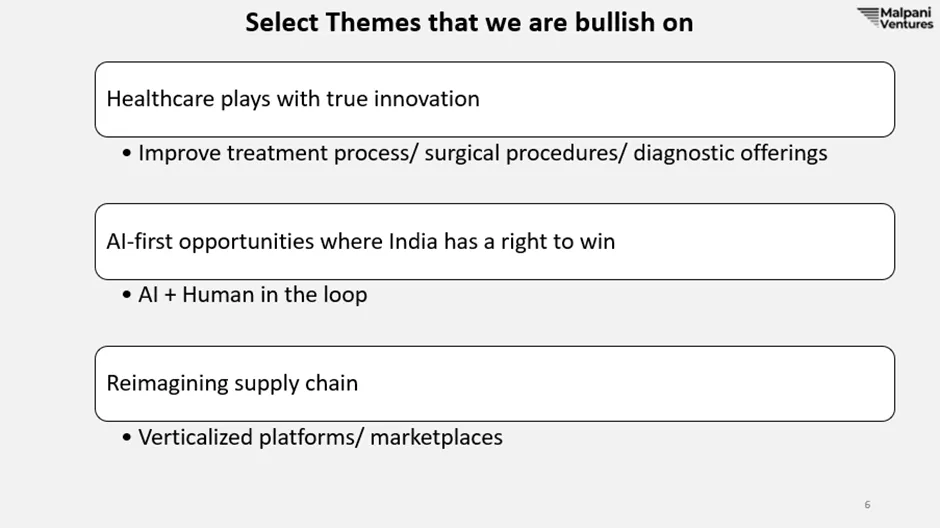
Task: Click the Malpani Ventures striped logo icon
Action: pos(868,17)
